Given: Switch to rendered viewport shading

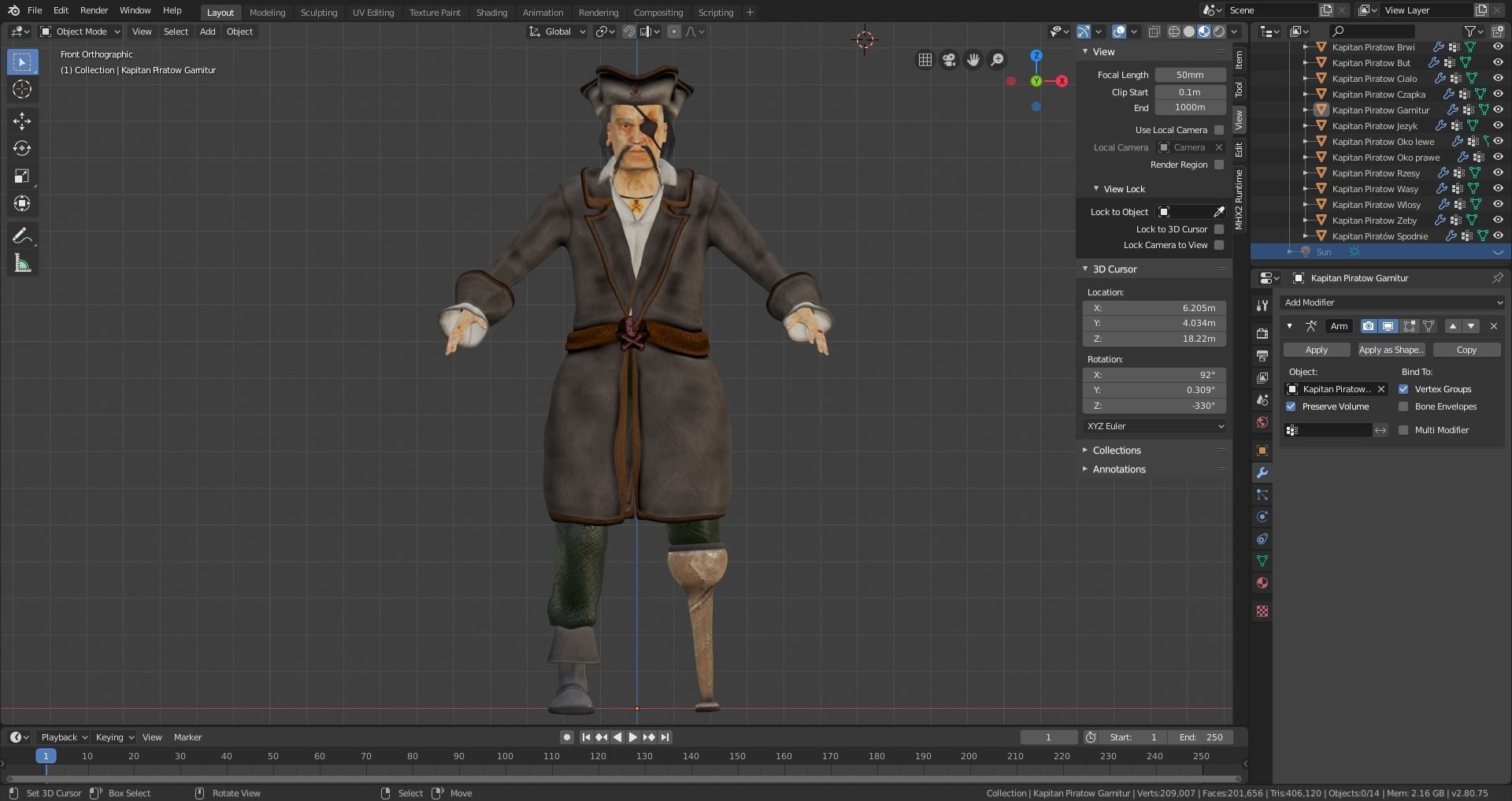Looking at the screenshot, I should 1219,32.
